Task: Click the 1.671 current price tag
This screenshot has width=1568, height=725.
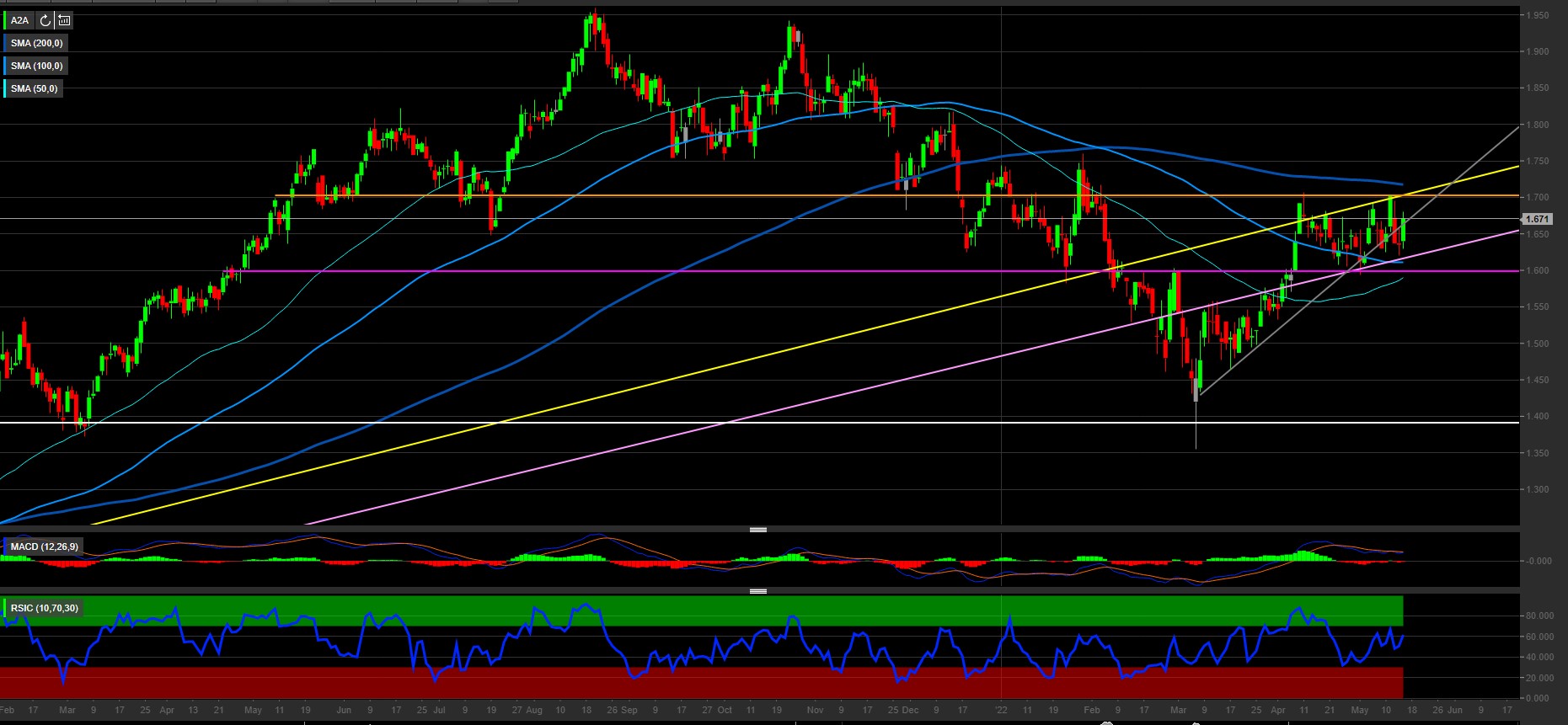Action: [1537, 219]
